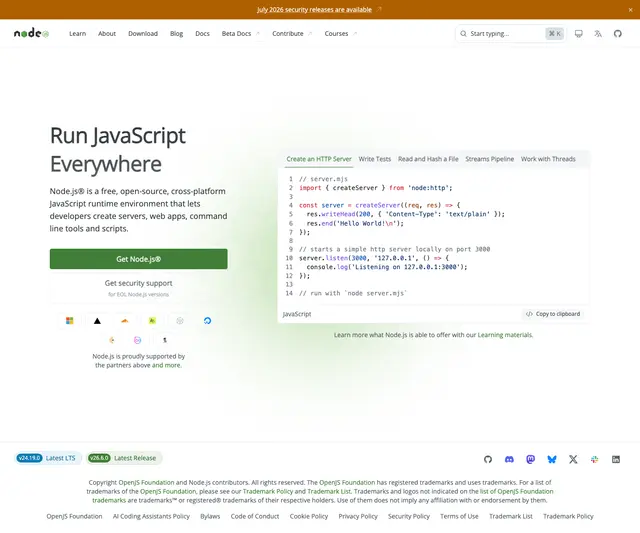Open the GitHub icon in the footer
The height and width of the screenshot is (533, 640).
click(x=488, y=459)
